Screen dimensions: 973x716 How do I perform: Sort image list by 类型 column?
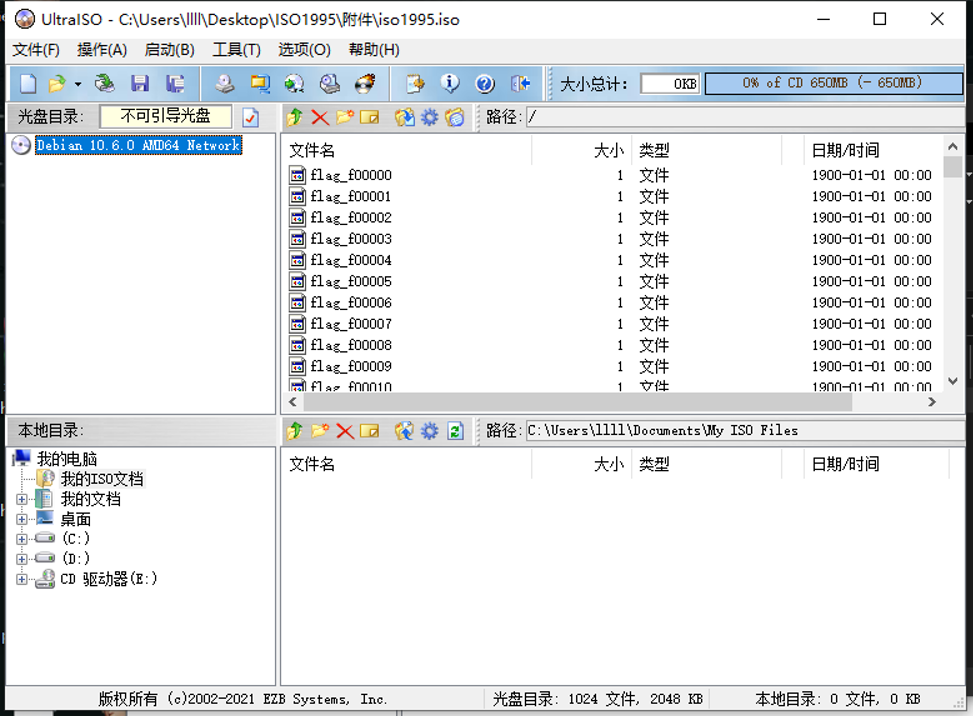[x=707, y=150]
